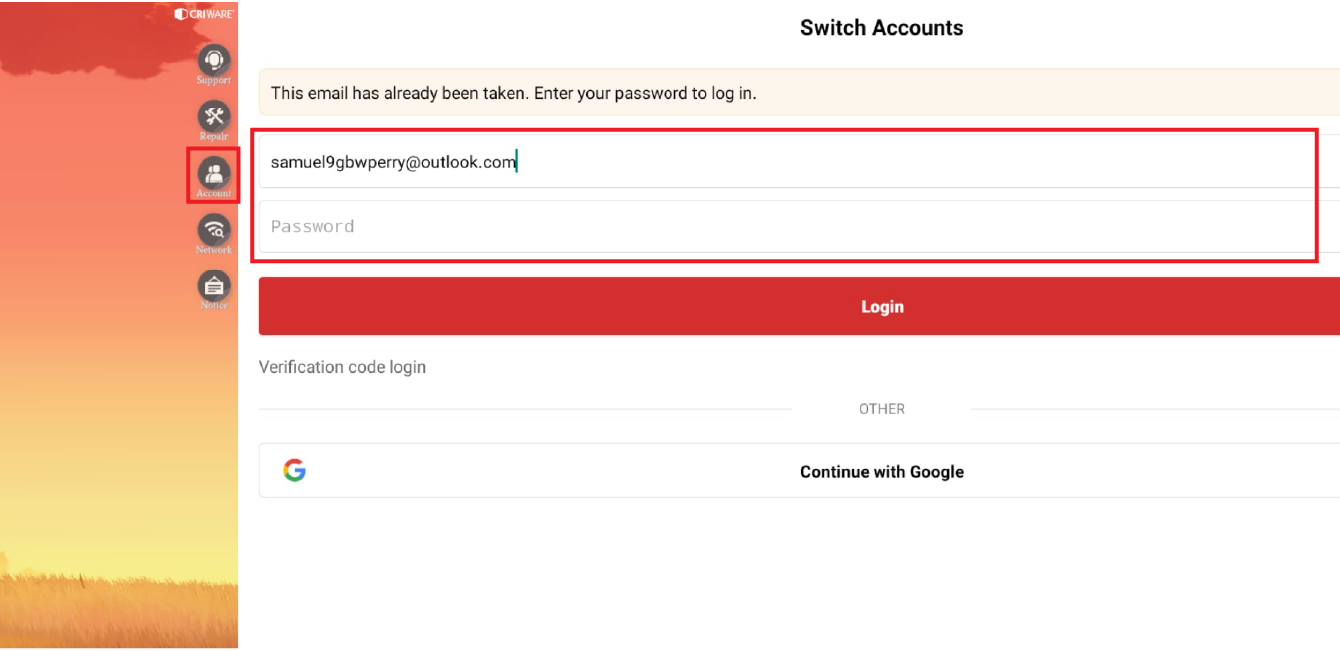
Task: Click the OTHER divider label
Action: (881, 409)
